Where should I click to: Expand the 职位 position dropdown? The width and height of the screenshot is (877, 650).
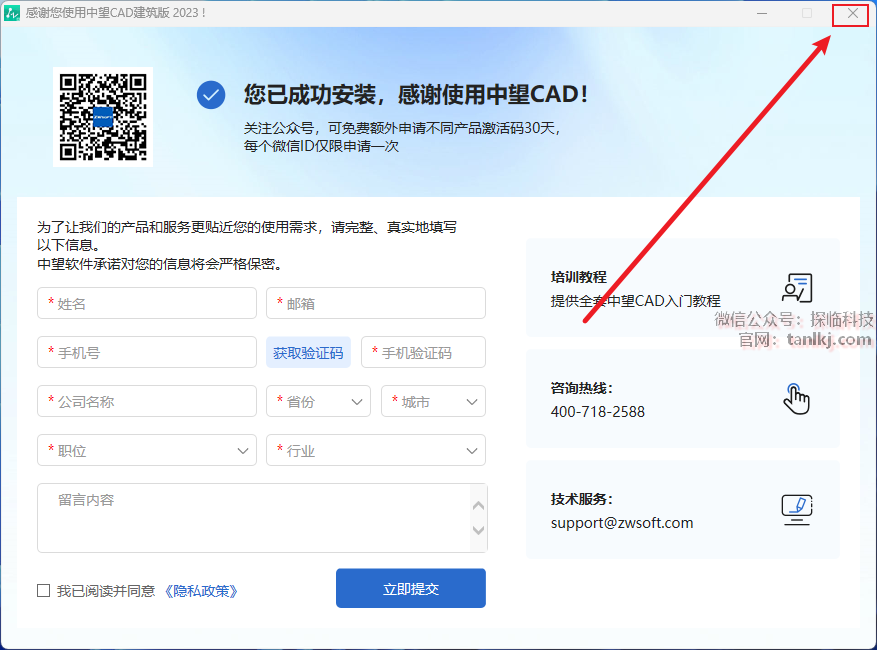point(147,450)
